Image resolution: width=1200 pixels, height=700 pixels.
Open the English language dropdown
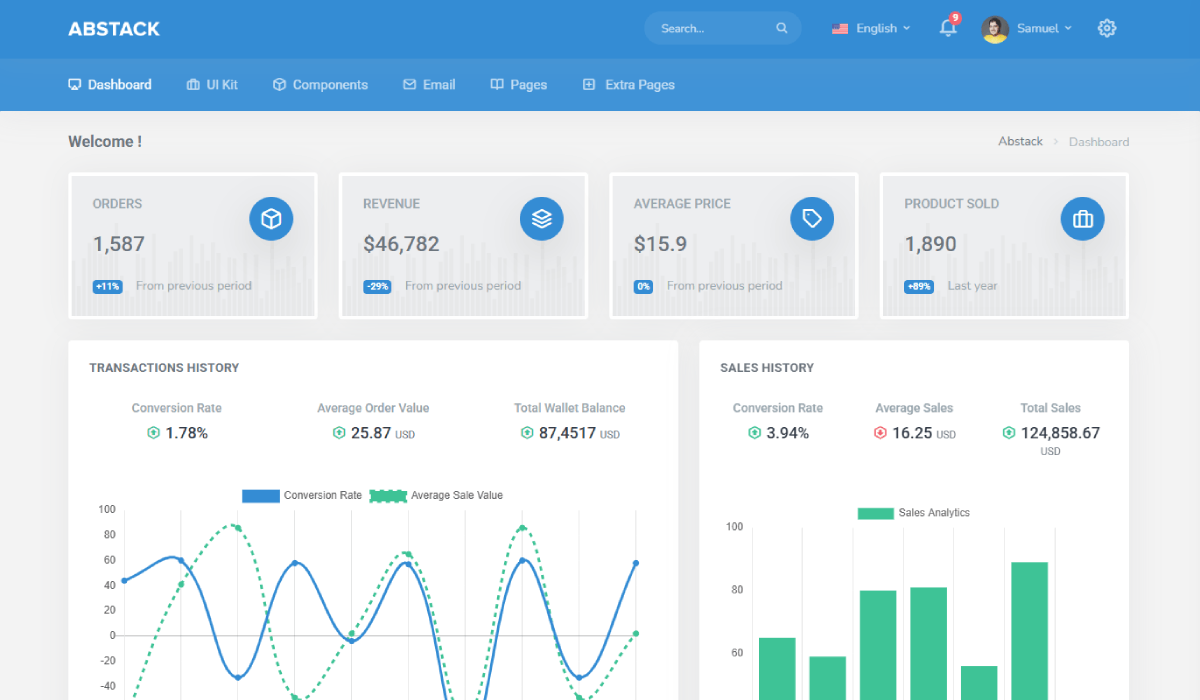click(871, 28)
